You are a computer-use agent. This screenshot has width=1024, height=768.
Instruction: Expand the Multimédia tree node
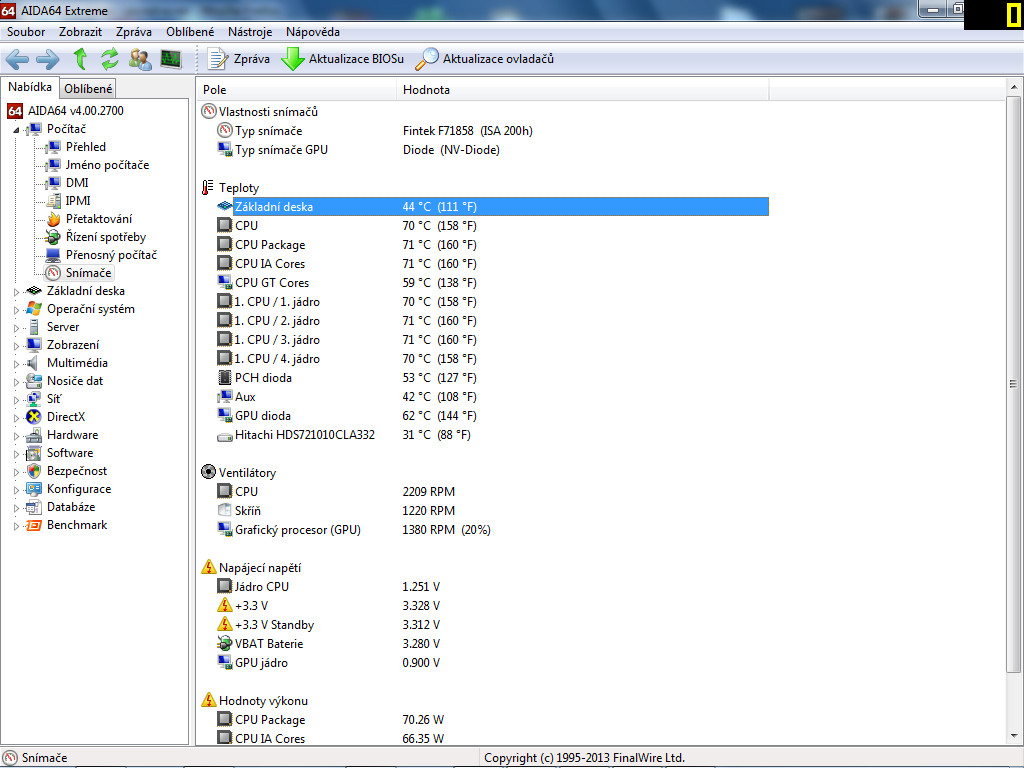point(16,364)
